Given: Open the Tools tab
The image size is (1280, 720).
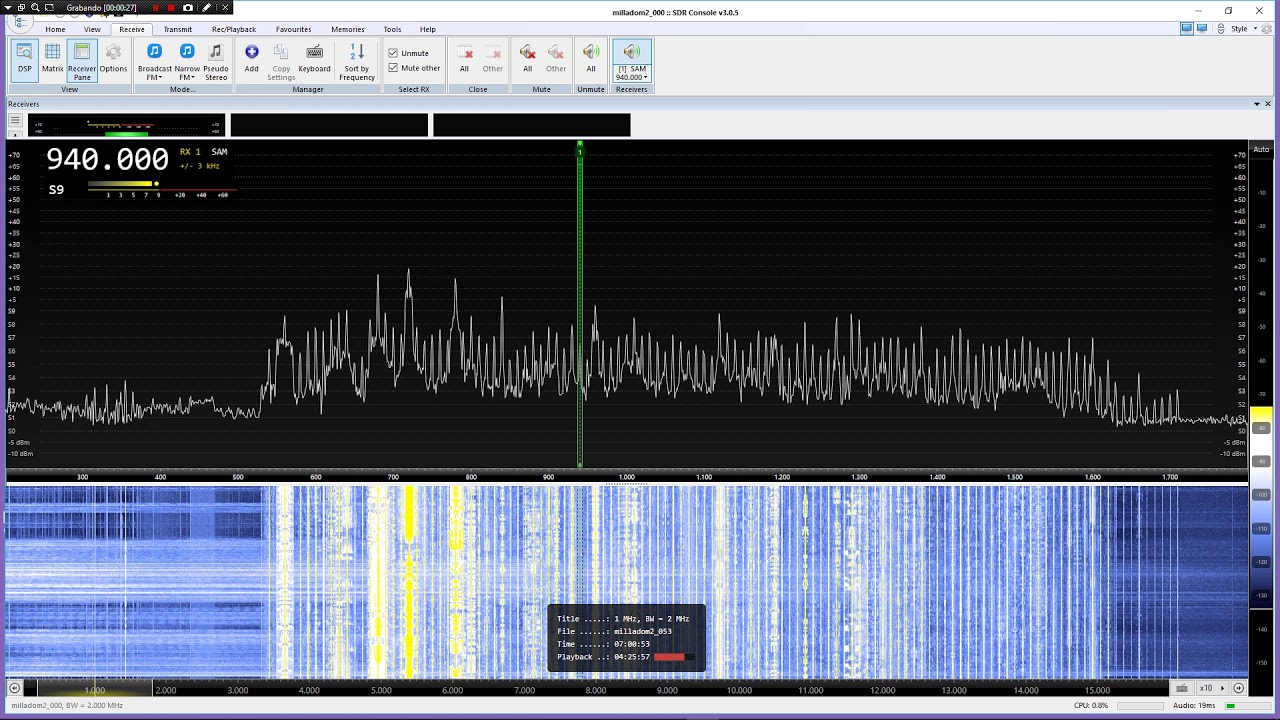Looking at the screenshot, I should [x=392, y=29].
